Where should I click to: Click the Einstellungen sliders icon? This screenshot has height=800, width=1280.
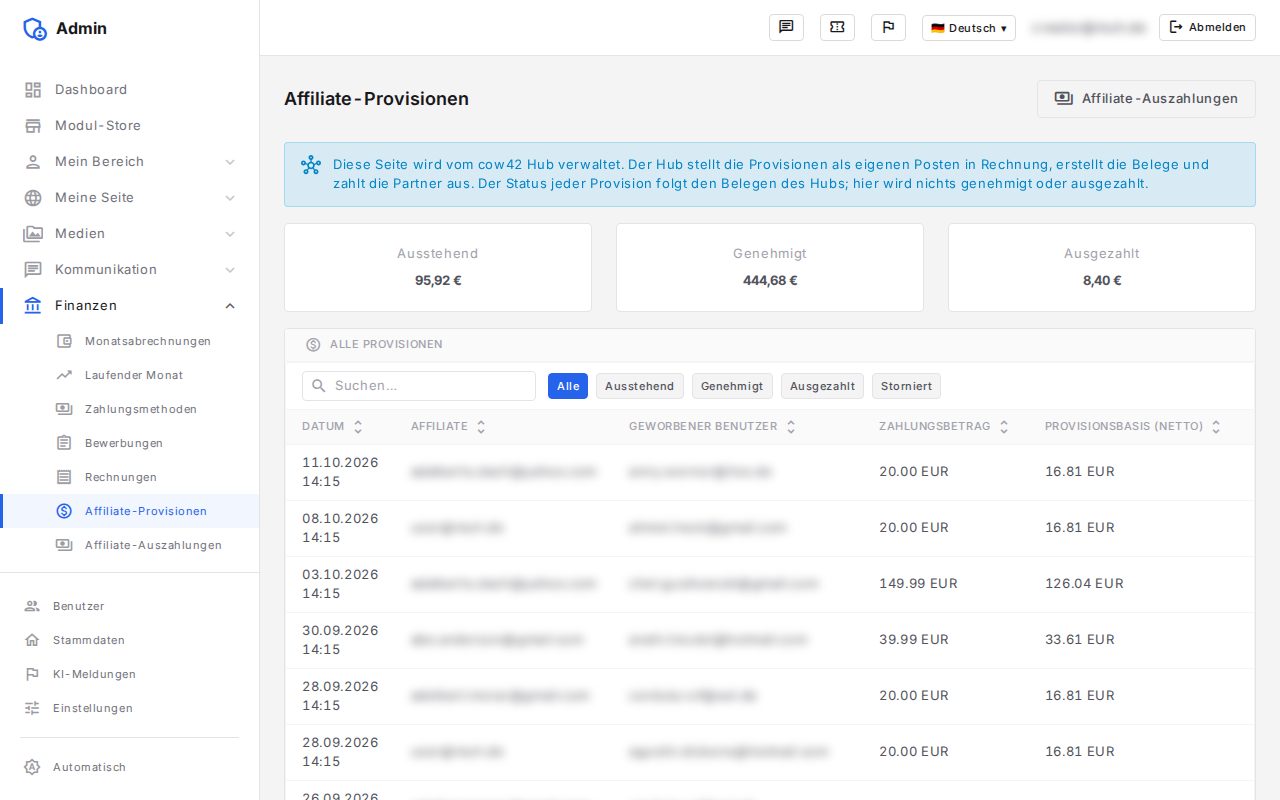tap(33, 708)
